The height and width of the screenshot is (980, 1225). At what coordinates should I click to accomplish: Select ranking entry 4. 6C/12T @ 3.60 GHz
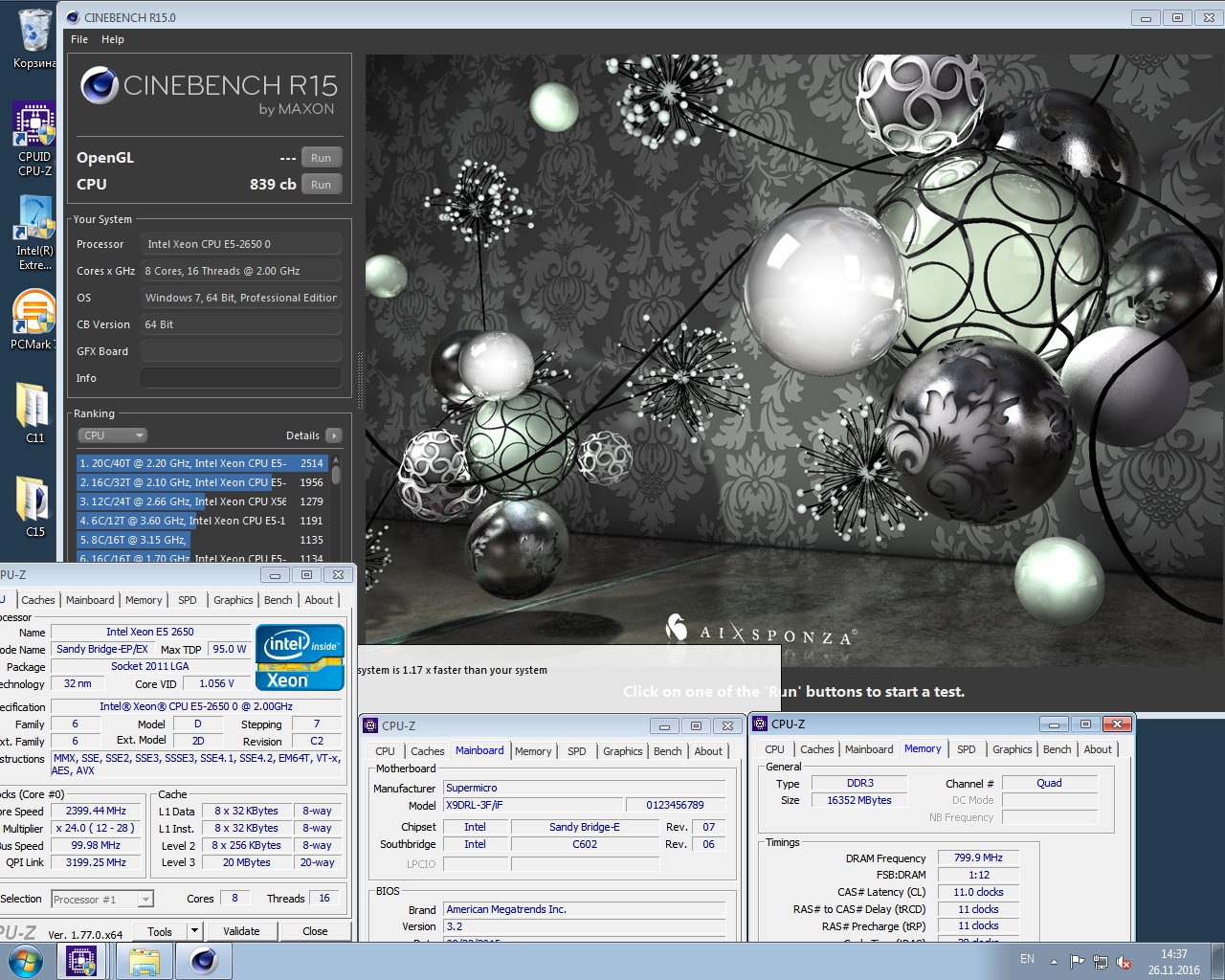[203, 521]
